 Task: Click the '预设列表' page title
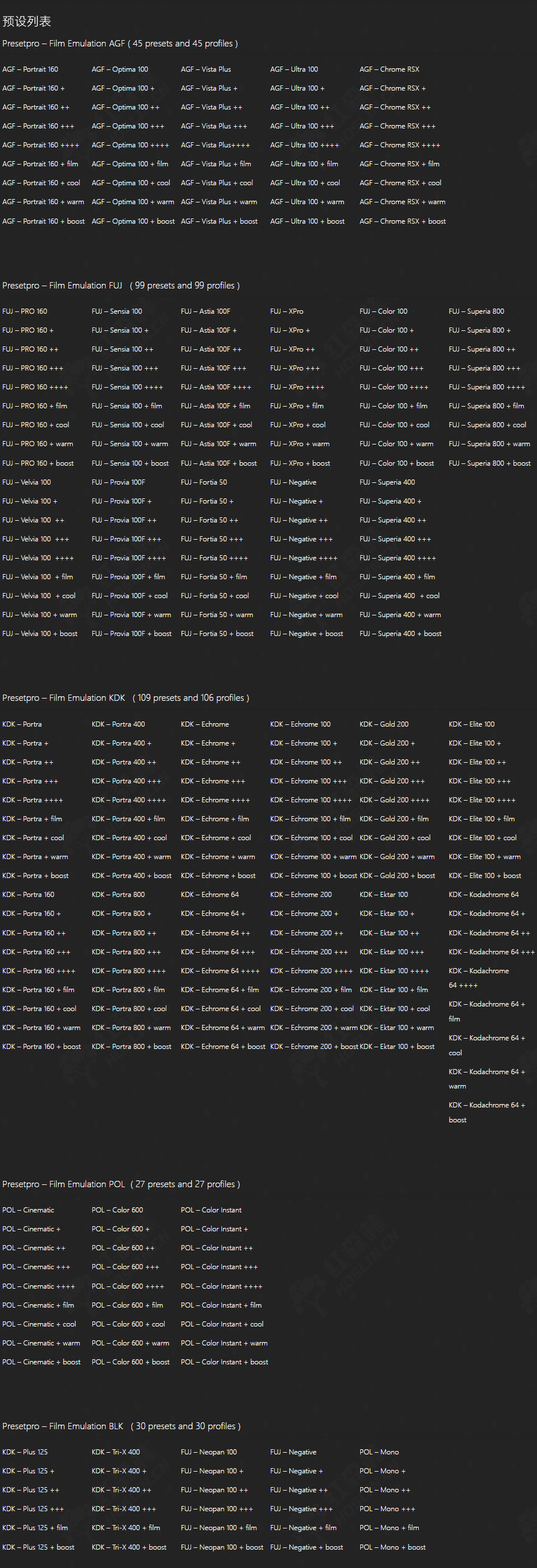pyautogui.click(x=27, y=21)
